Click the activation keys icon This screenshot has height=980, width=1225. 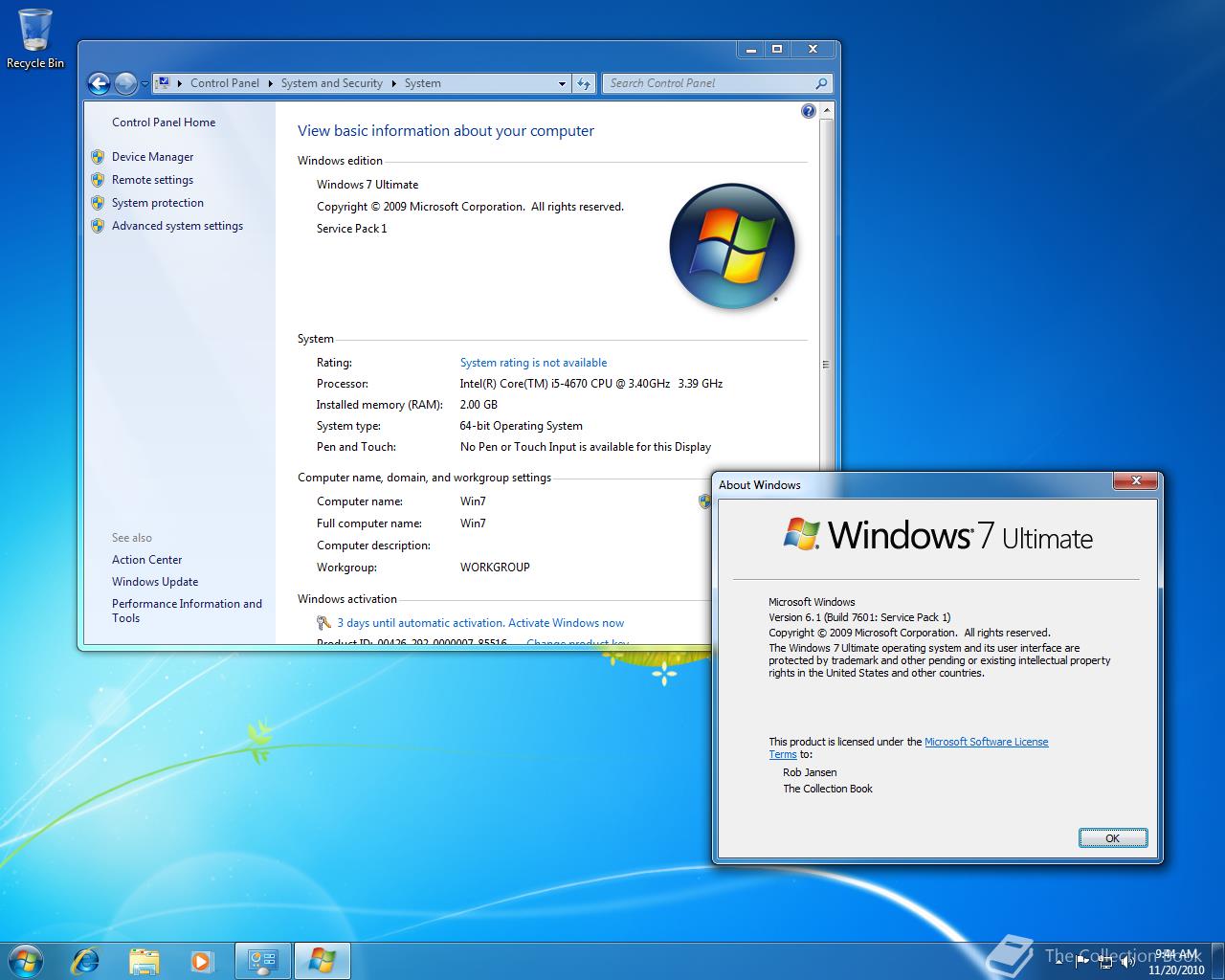coord(323,623)
